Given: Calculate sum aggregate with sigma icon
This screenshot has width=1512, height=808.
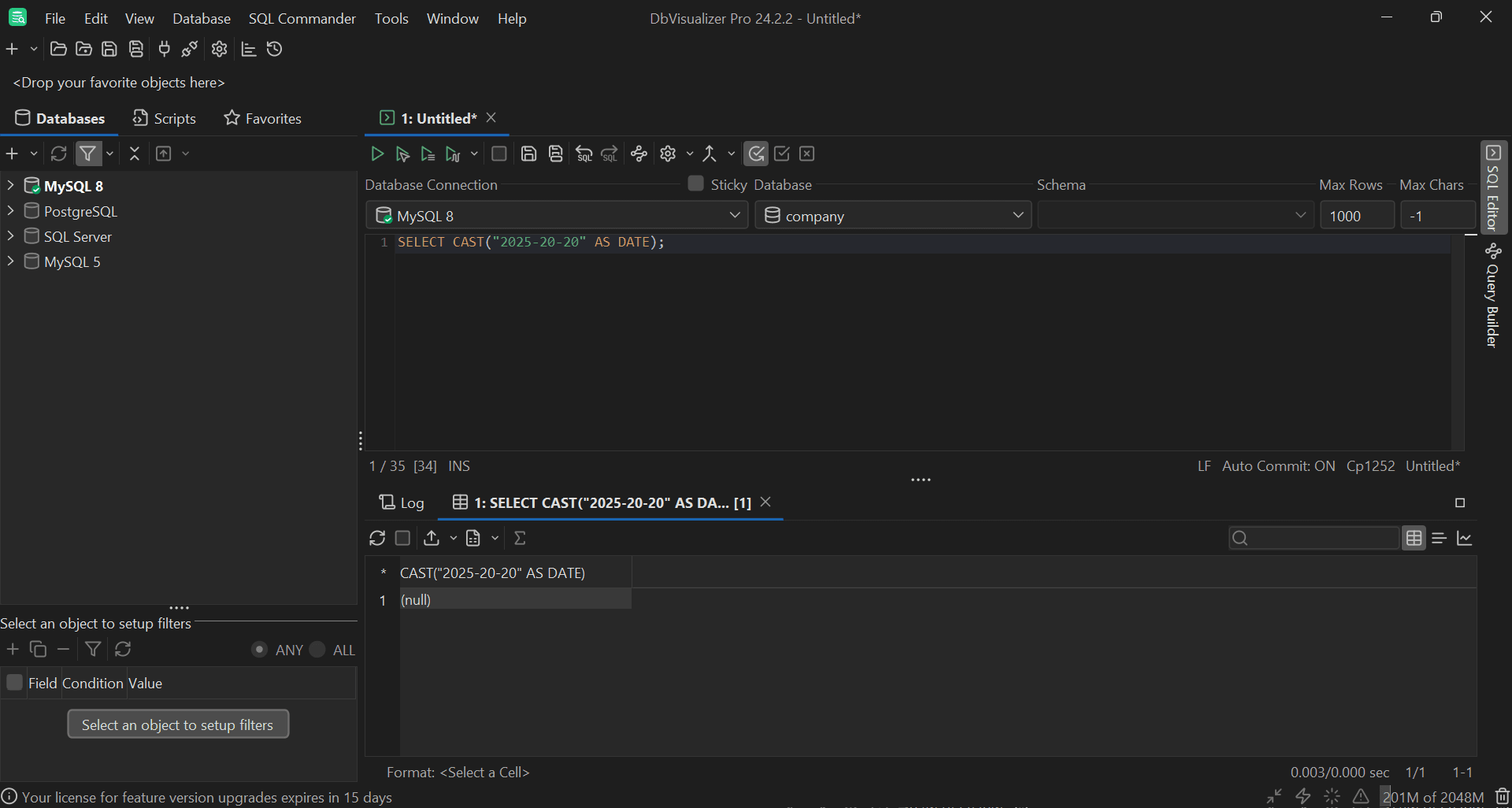Looking at the screenshot, I should (521, 538).
